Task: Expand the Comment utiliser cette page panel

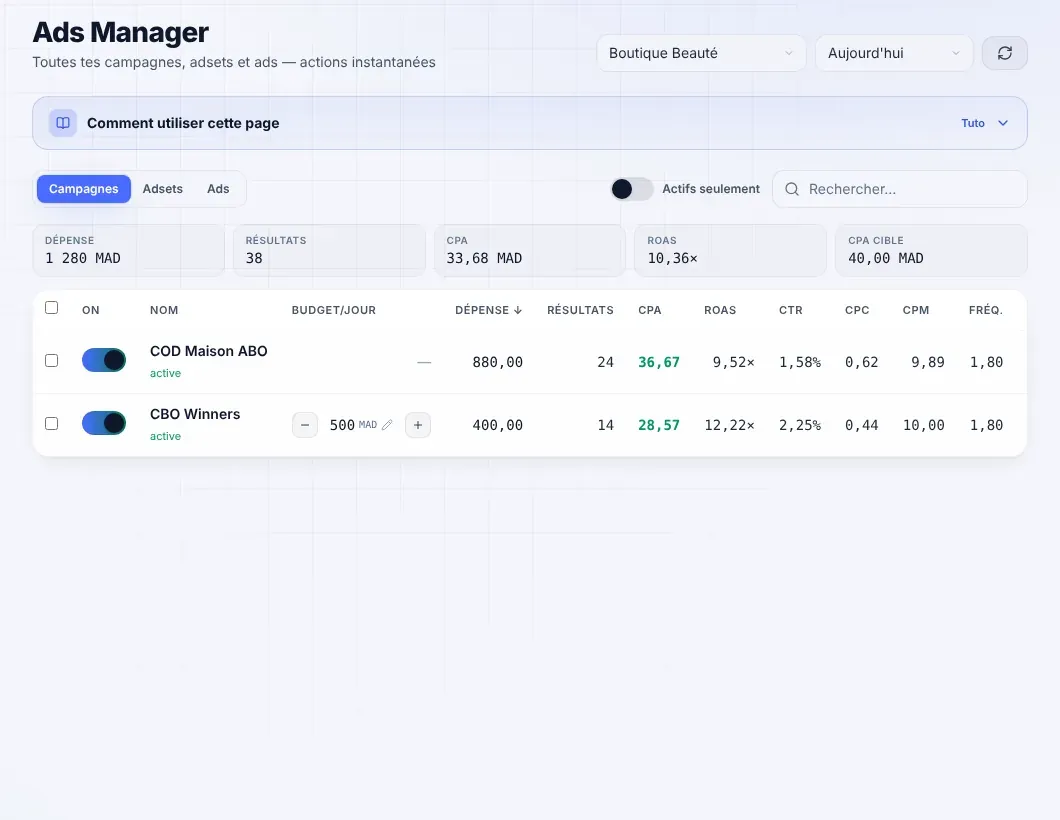Action: 530,123
